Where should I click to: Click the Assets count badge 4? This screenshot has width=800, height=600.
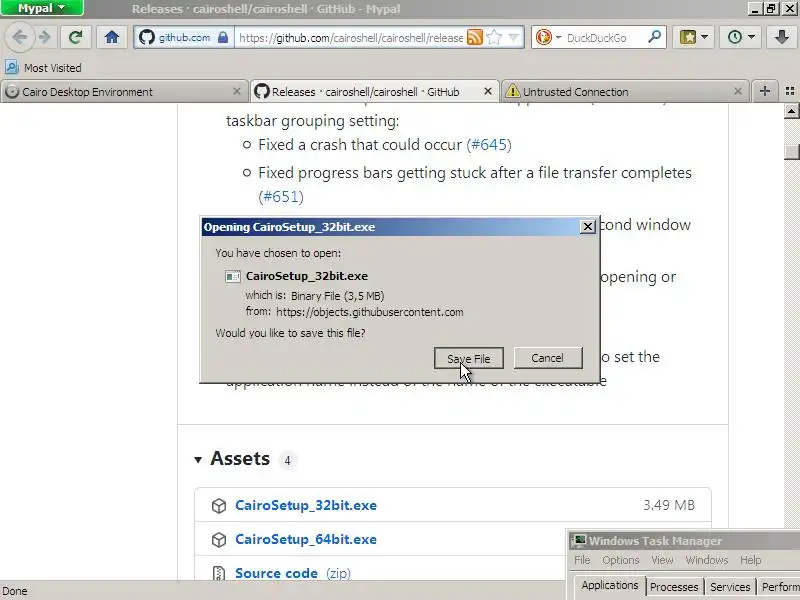click(x=287, y=461)
